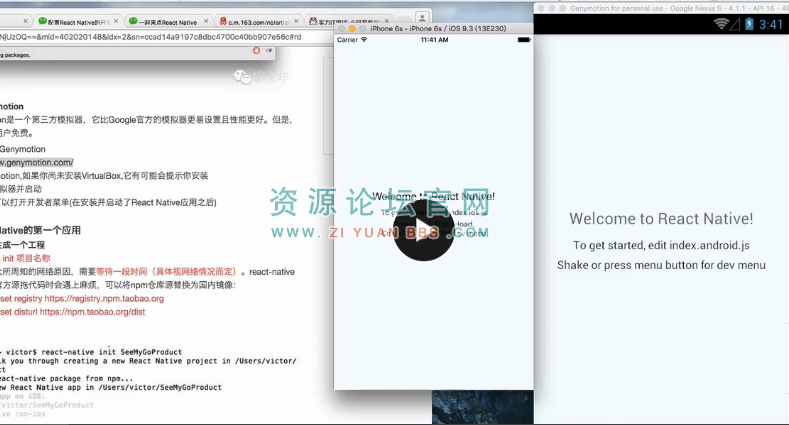The height and width of the screenshot is (425, 789).
Task: Click 'Welcome to React Native!' in the Android emulator
Action: tap(661, 219)
